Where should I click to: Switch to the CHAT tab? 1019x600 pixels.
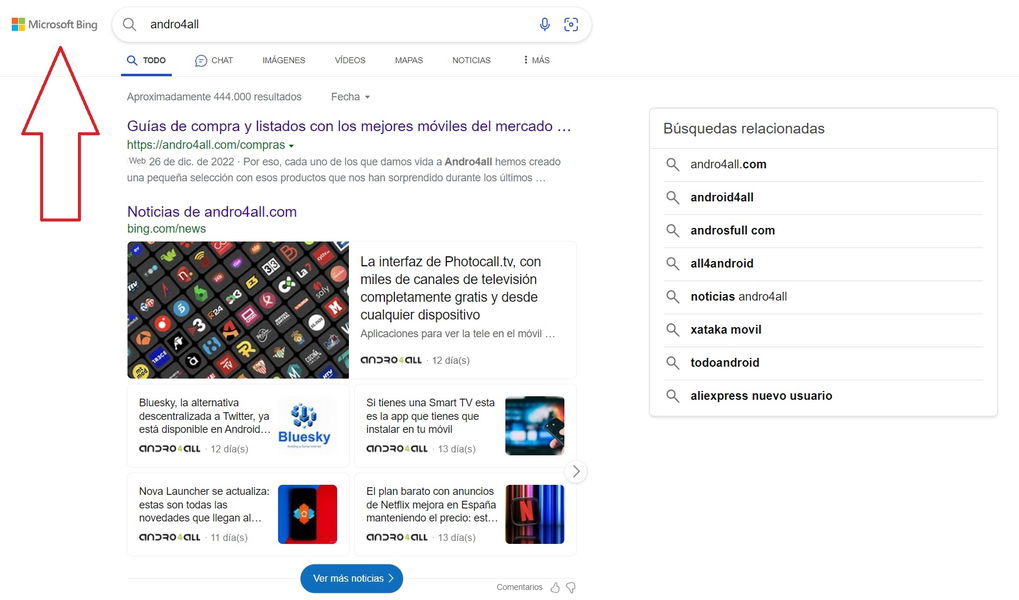click(214, 60)
